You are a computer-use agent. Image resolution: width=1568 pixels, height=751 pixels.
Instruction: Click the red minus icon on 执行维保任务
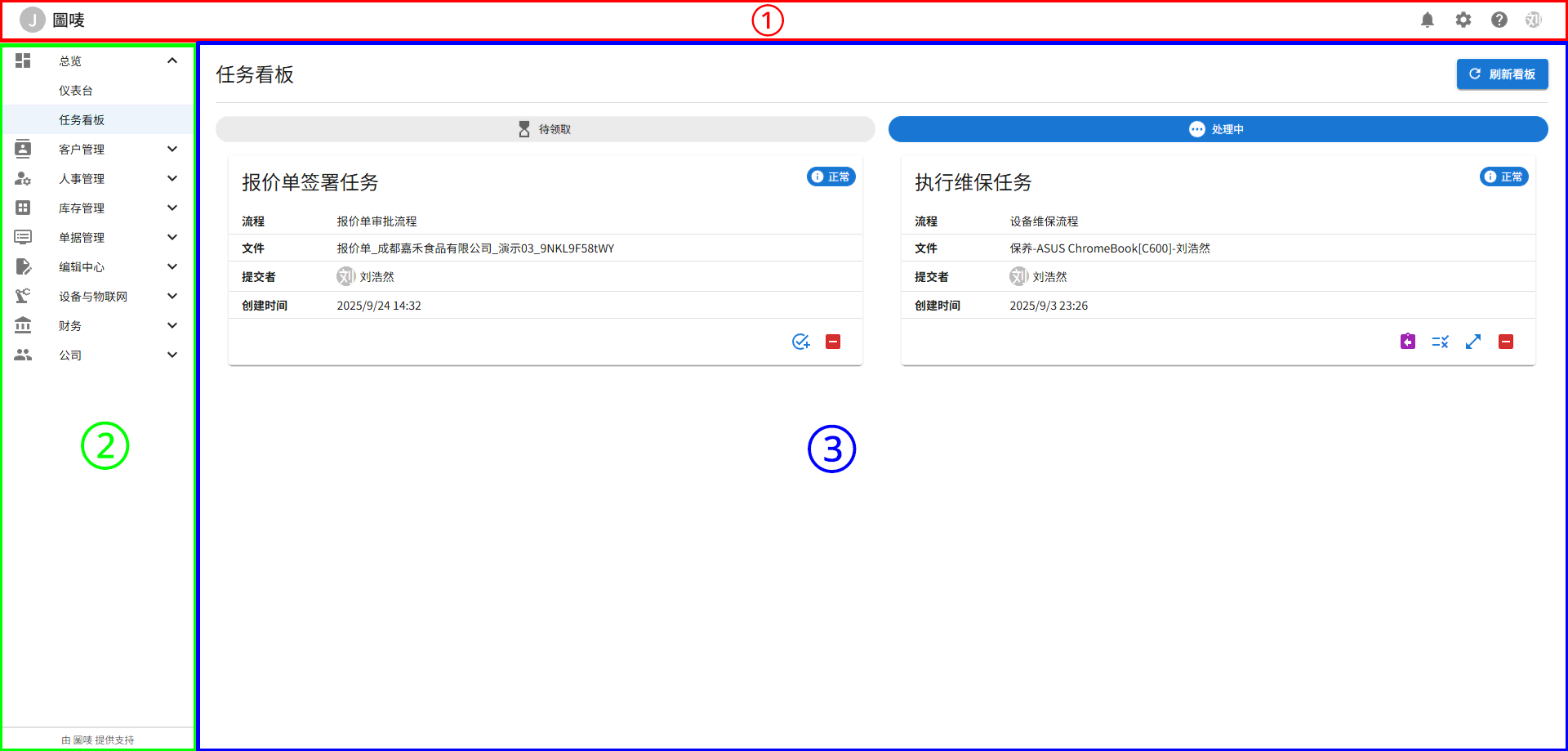(x=1506, y=342)
